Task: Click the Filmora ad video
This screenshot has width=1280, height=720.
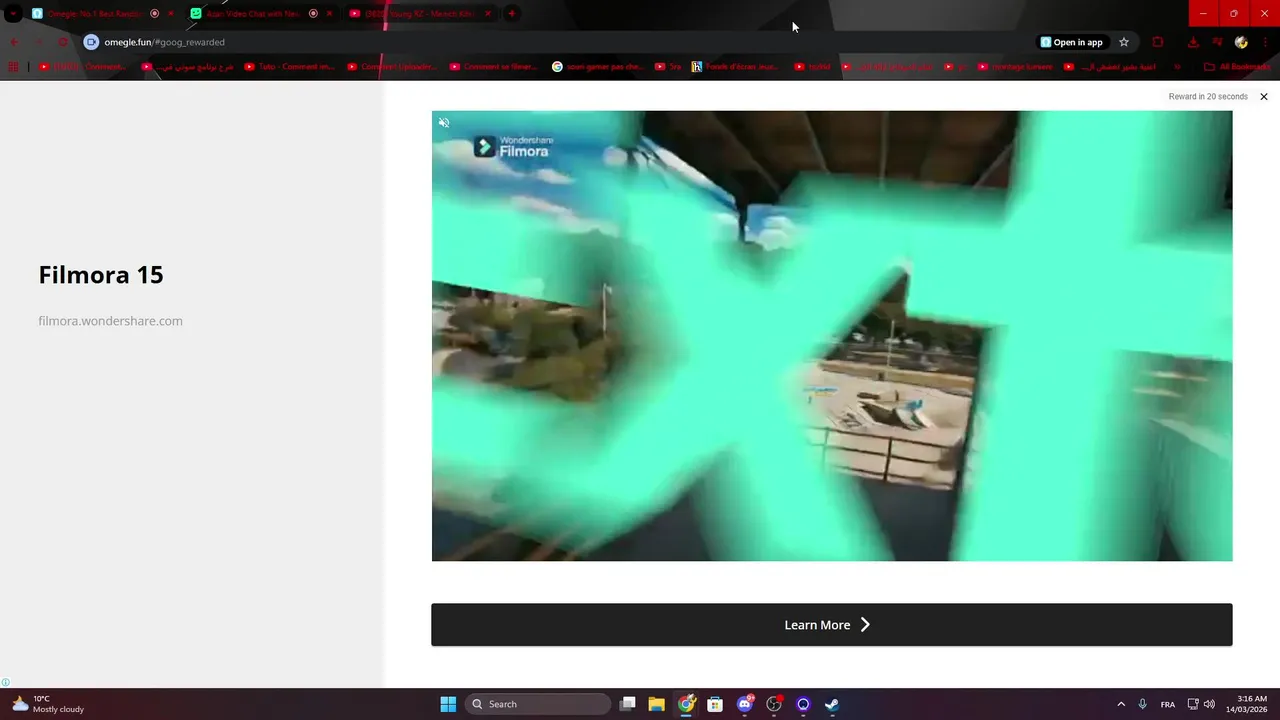Action: pyautogui.click(x=832, y=336)
